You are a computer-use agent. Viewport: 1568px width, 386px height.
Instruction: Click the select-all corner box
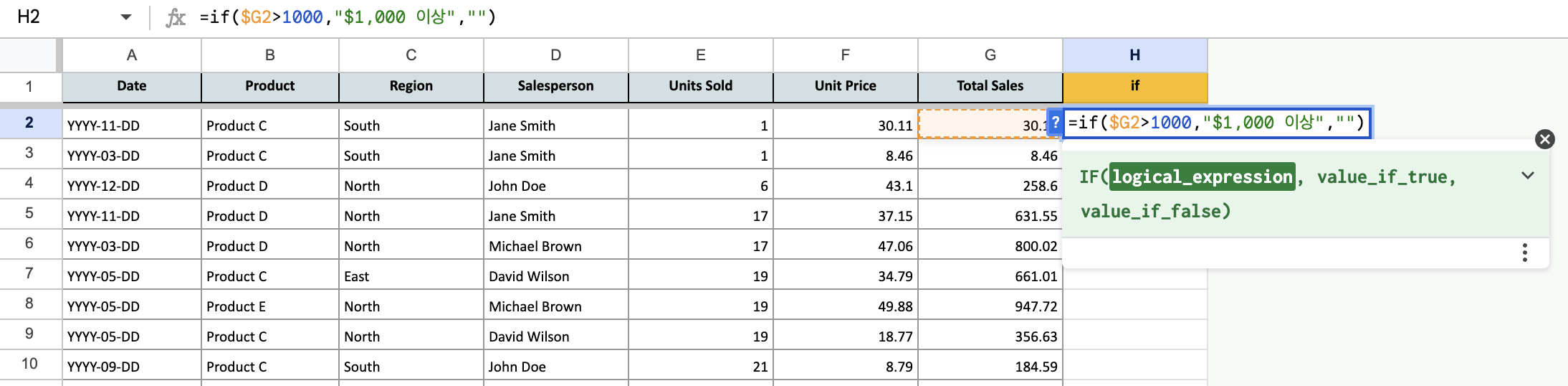pyautogui.click(x=30, y=55)
